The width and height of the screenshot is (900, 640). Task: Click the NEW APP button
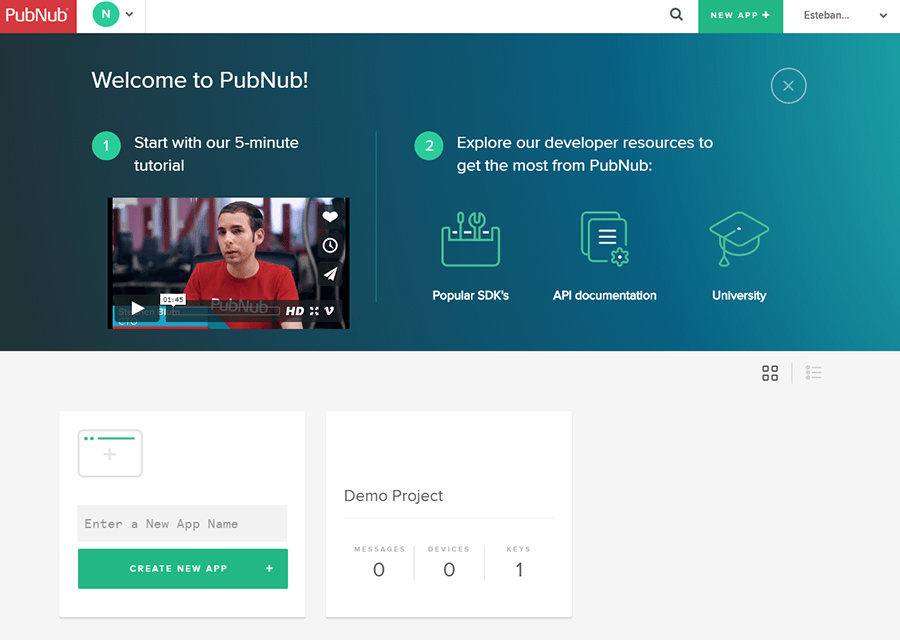tap(740, 16)
